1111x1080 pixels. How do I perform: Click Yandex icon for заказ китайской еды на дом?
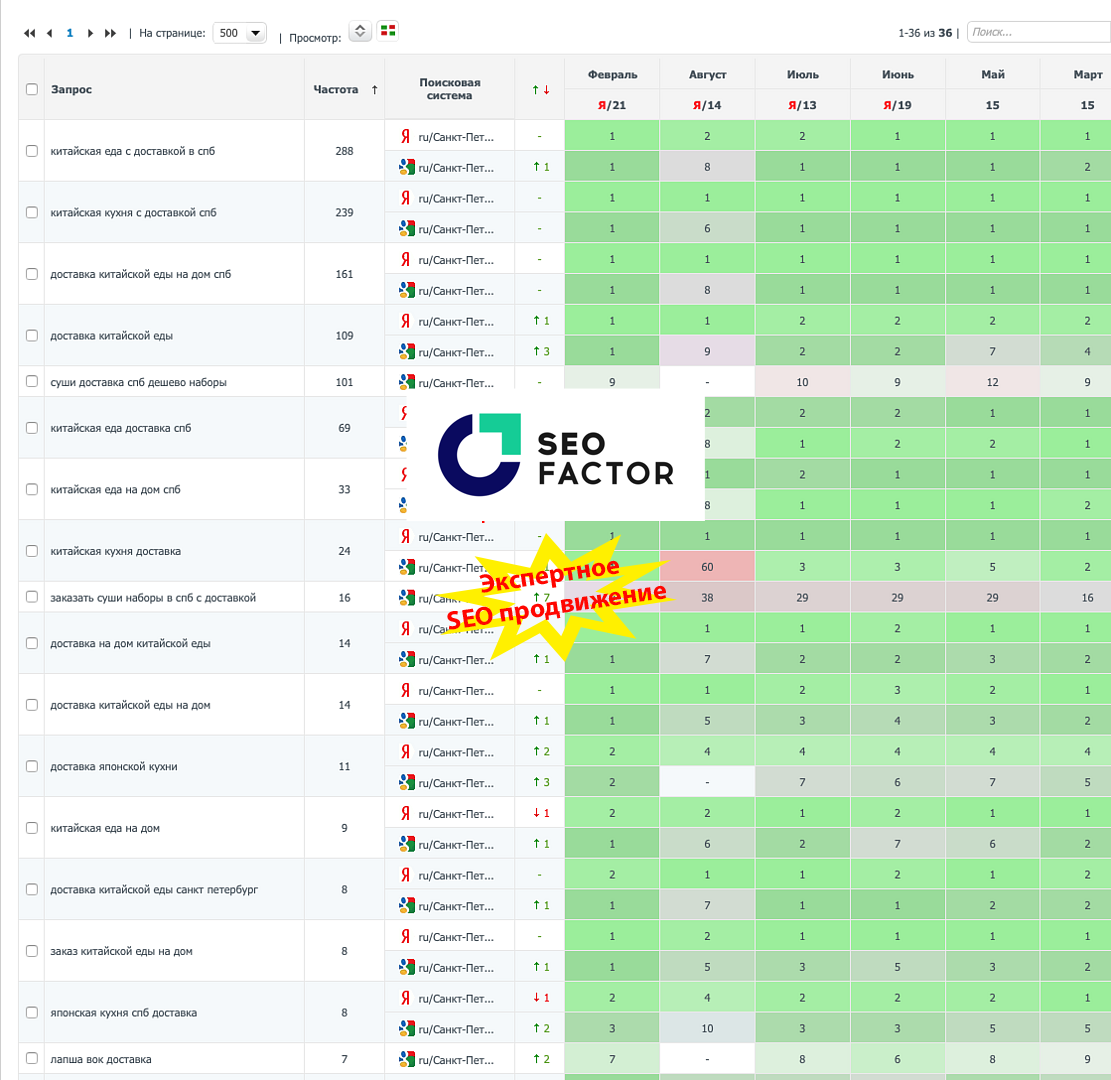[x=405, y=936]
